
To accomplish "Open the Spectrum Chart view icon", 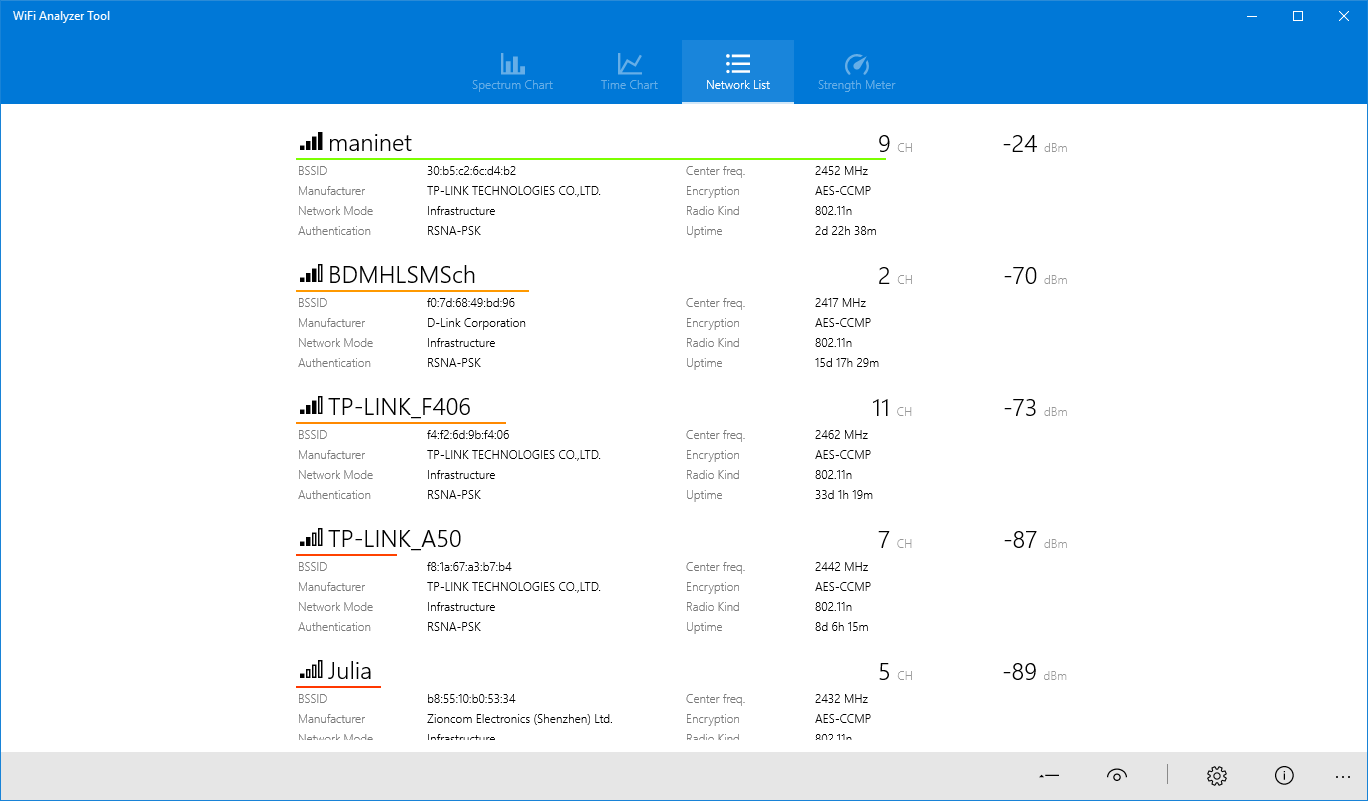I will point(512,63).
